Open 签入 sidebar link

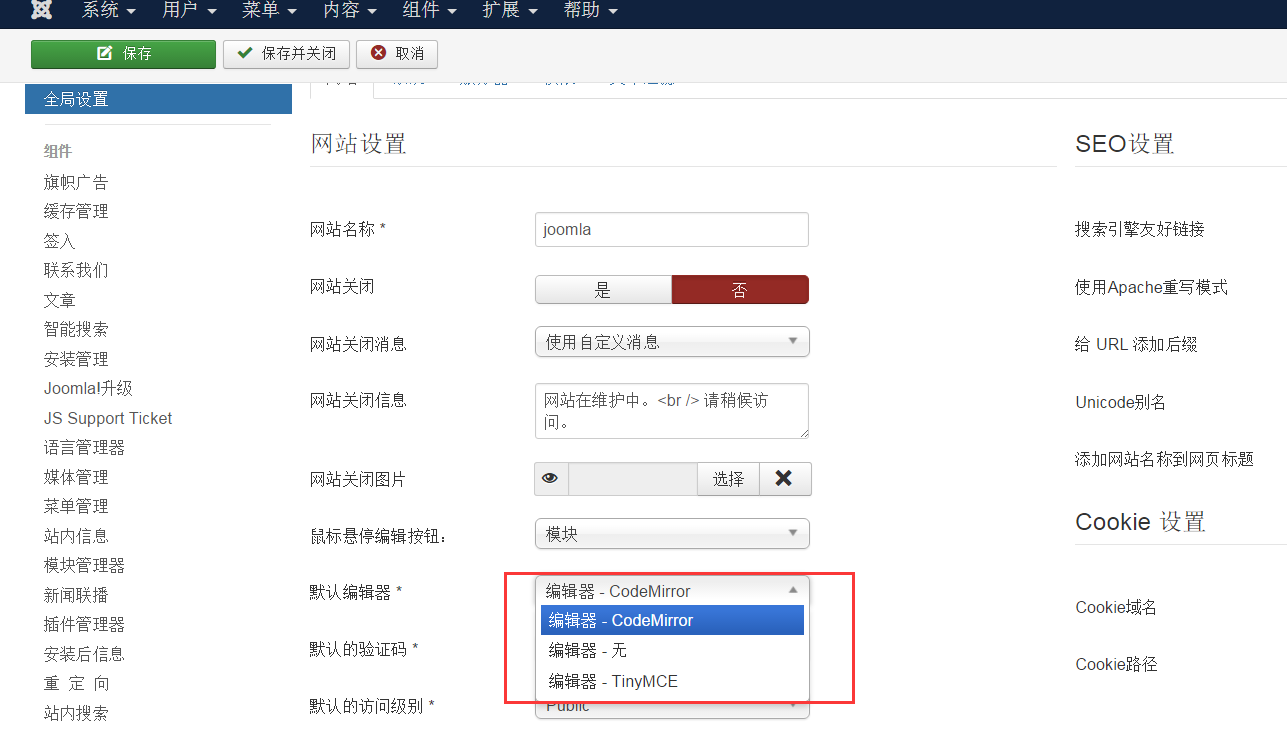[x=60, y=241]
